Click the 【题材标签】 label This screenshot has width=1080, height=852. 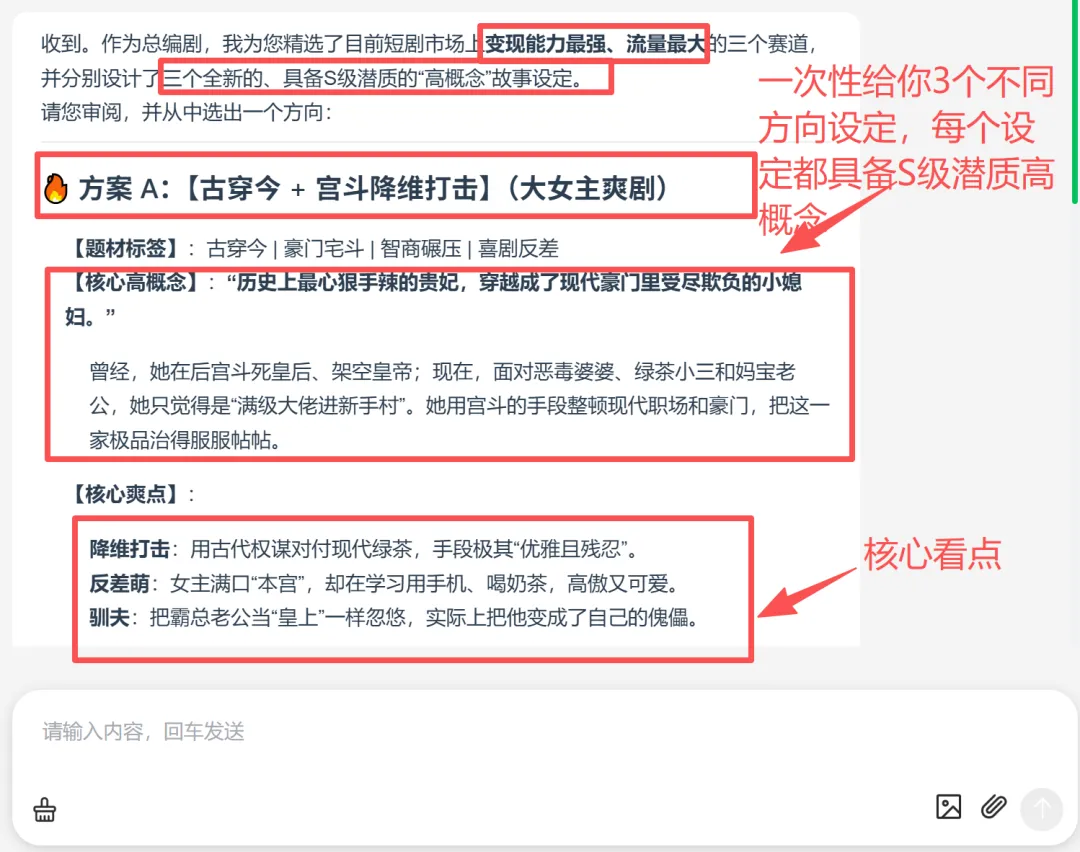(x=125, y=248)
